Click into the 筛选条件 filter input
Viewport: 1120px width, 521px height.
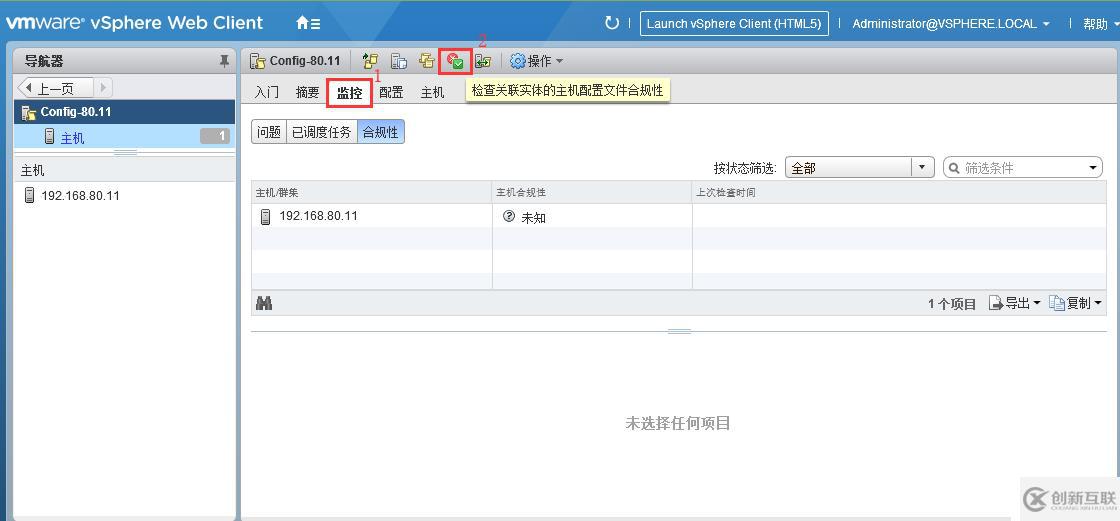(1023, 168)
